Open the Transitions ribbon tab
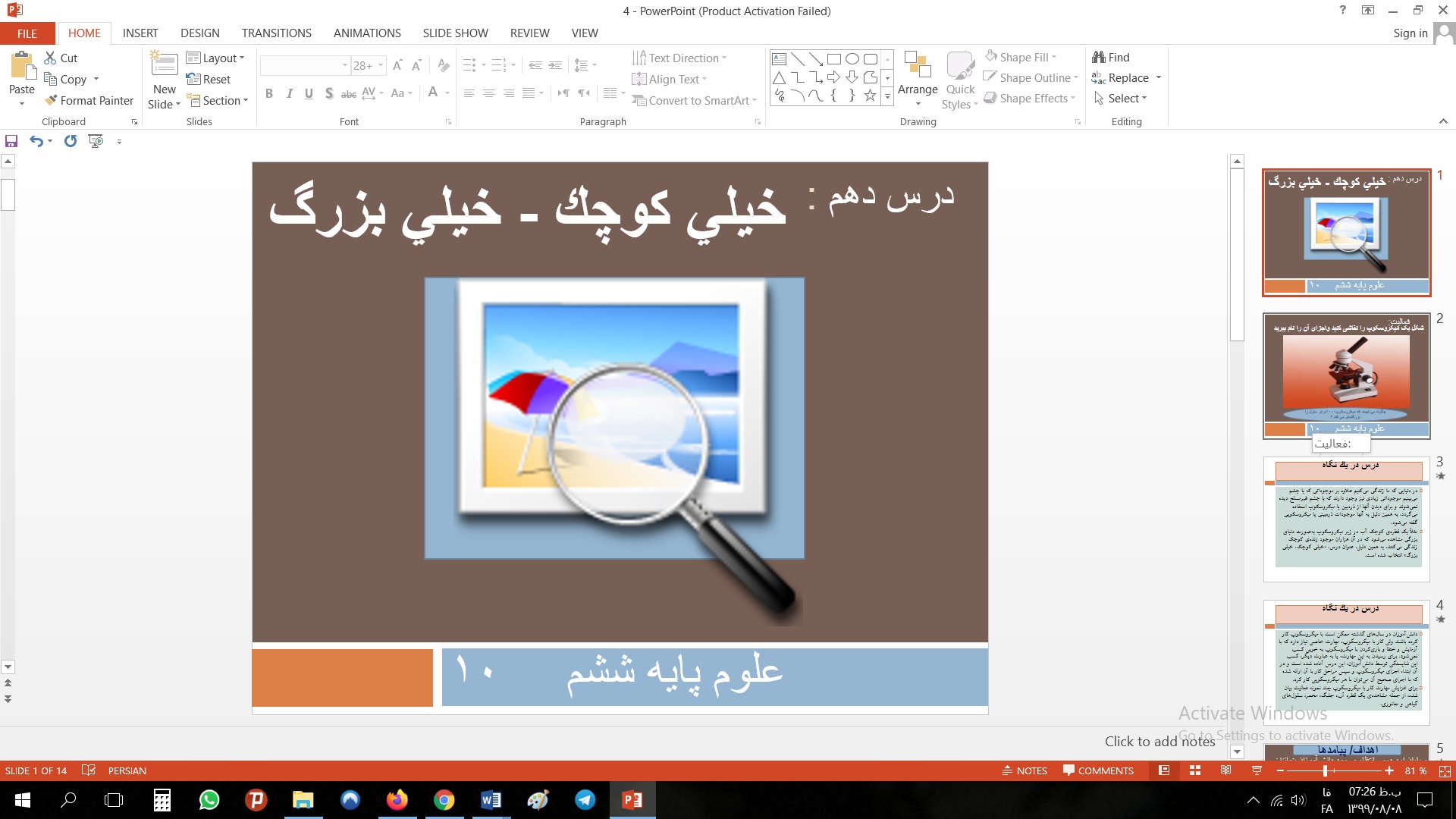Image resolution: width=1456 pixels, height=819 pixels. 276,33
